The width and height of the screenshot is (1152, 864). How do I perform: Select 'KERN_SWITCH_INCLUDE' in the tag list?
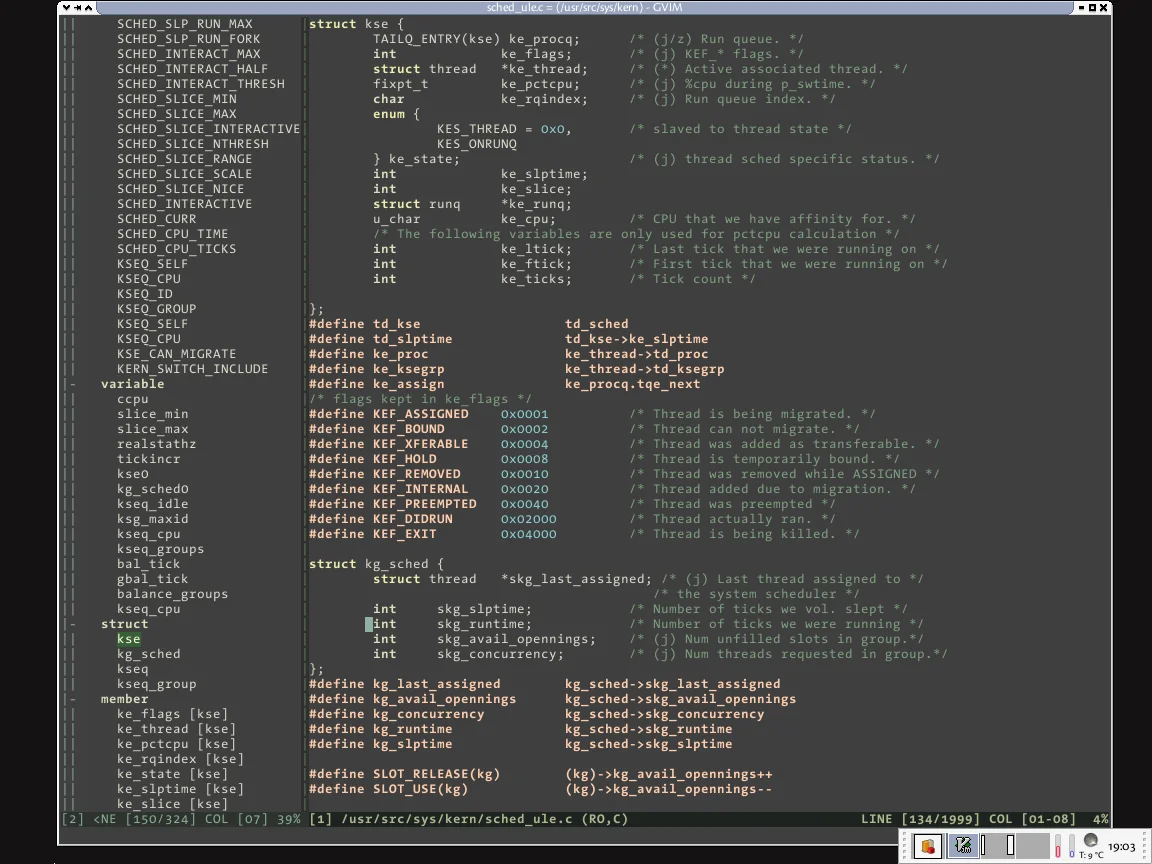coord(192,369)
